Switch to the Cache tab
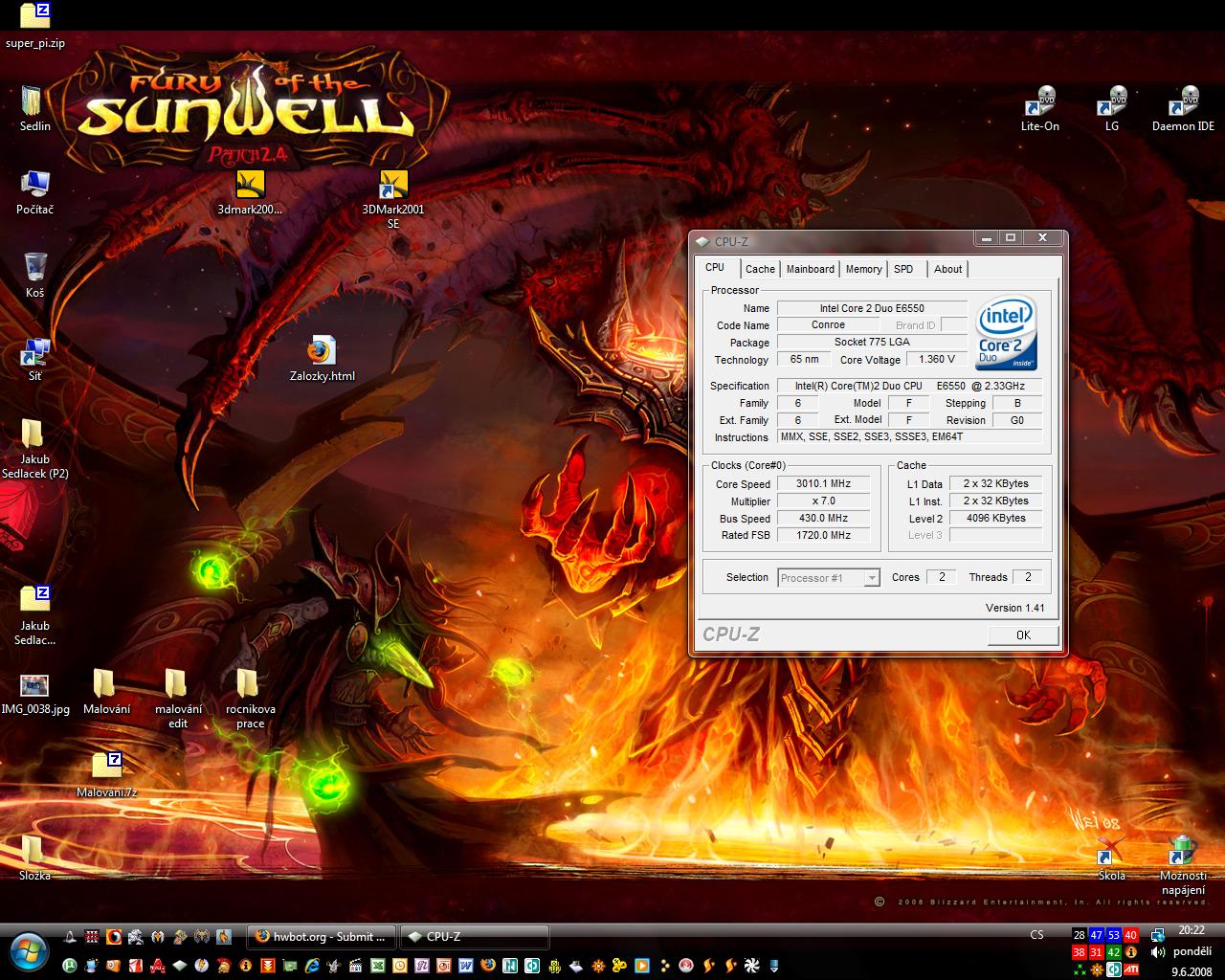The image size is (1225, 980). coord(760,269)
